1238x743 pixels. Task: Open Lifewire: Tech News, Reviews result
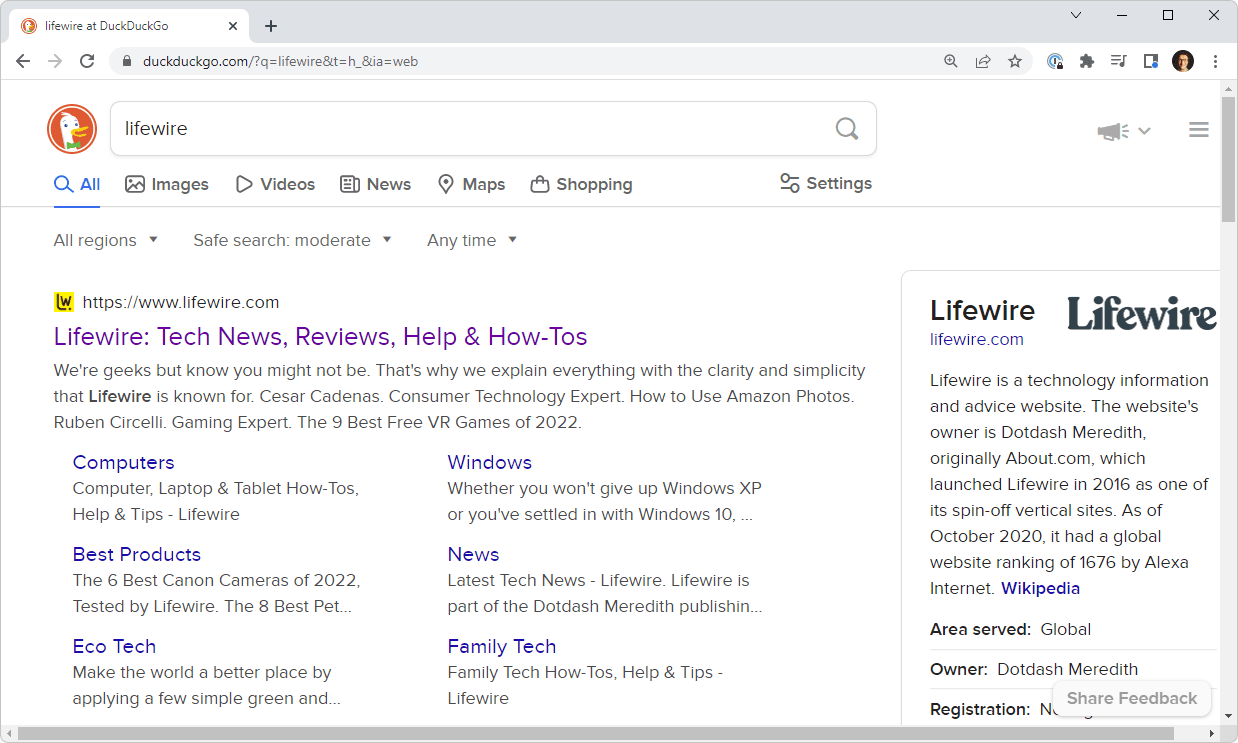[320, 336]
